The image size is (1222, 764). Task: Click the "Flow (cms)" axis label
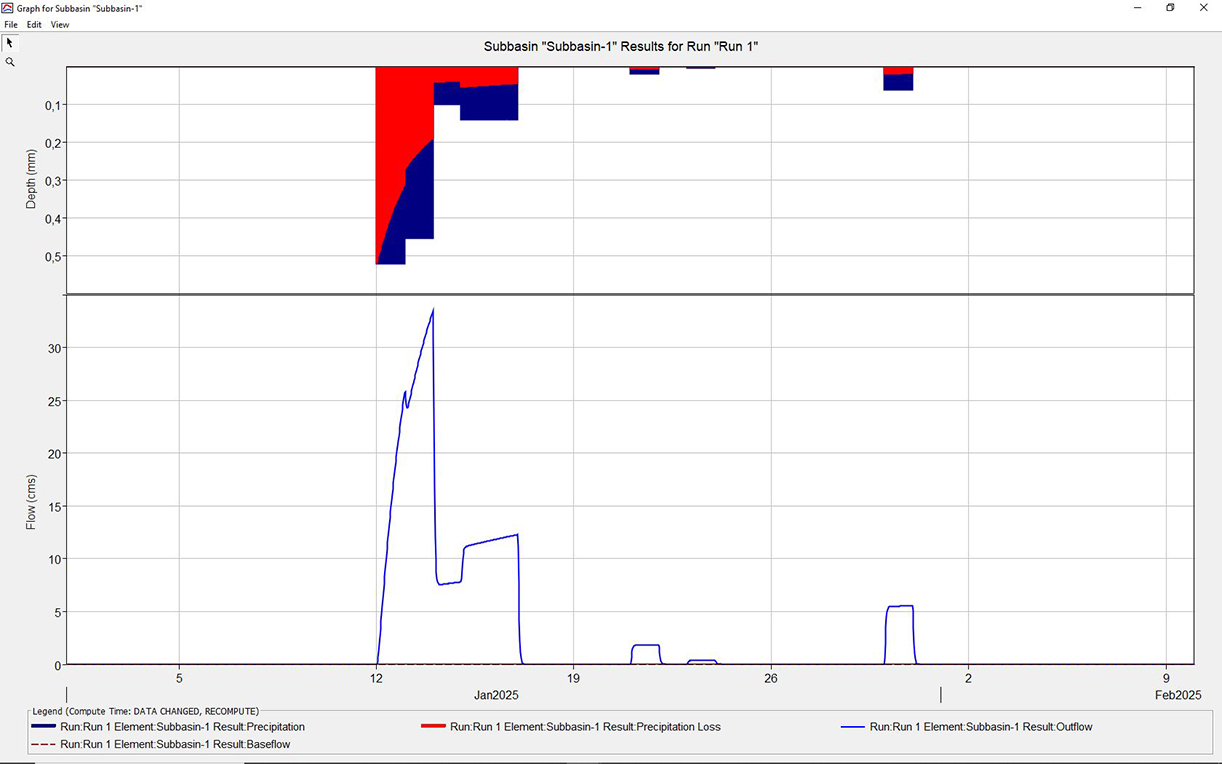pos(32,500)
